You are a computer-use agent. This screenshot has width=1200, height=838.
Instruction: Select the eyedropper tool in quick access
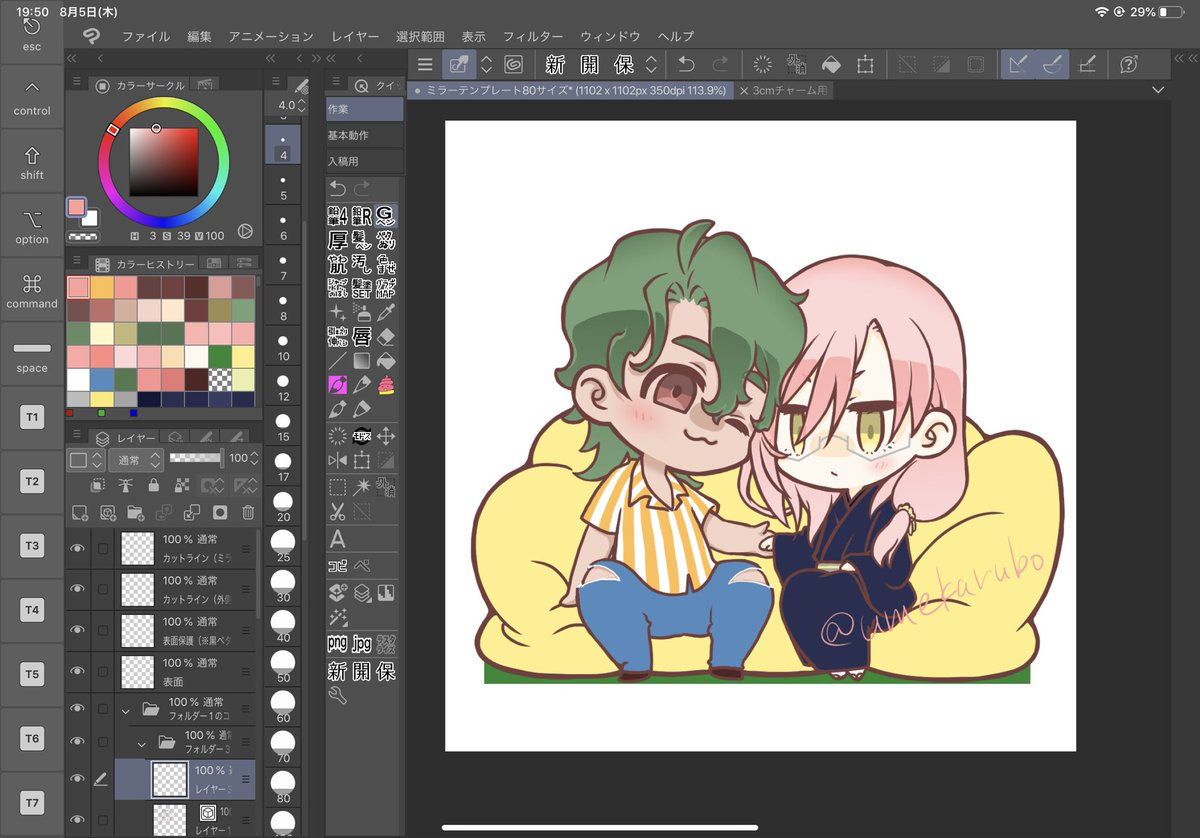click(x=386, y=313)
